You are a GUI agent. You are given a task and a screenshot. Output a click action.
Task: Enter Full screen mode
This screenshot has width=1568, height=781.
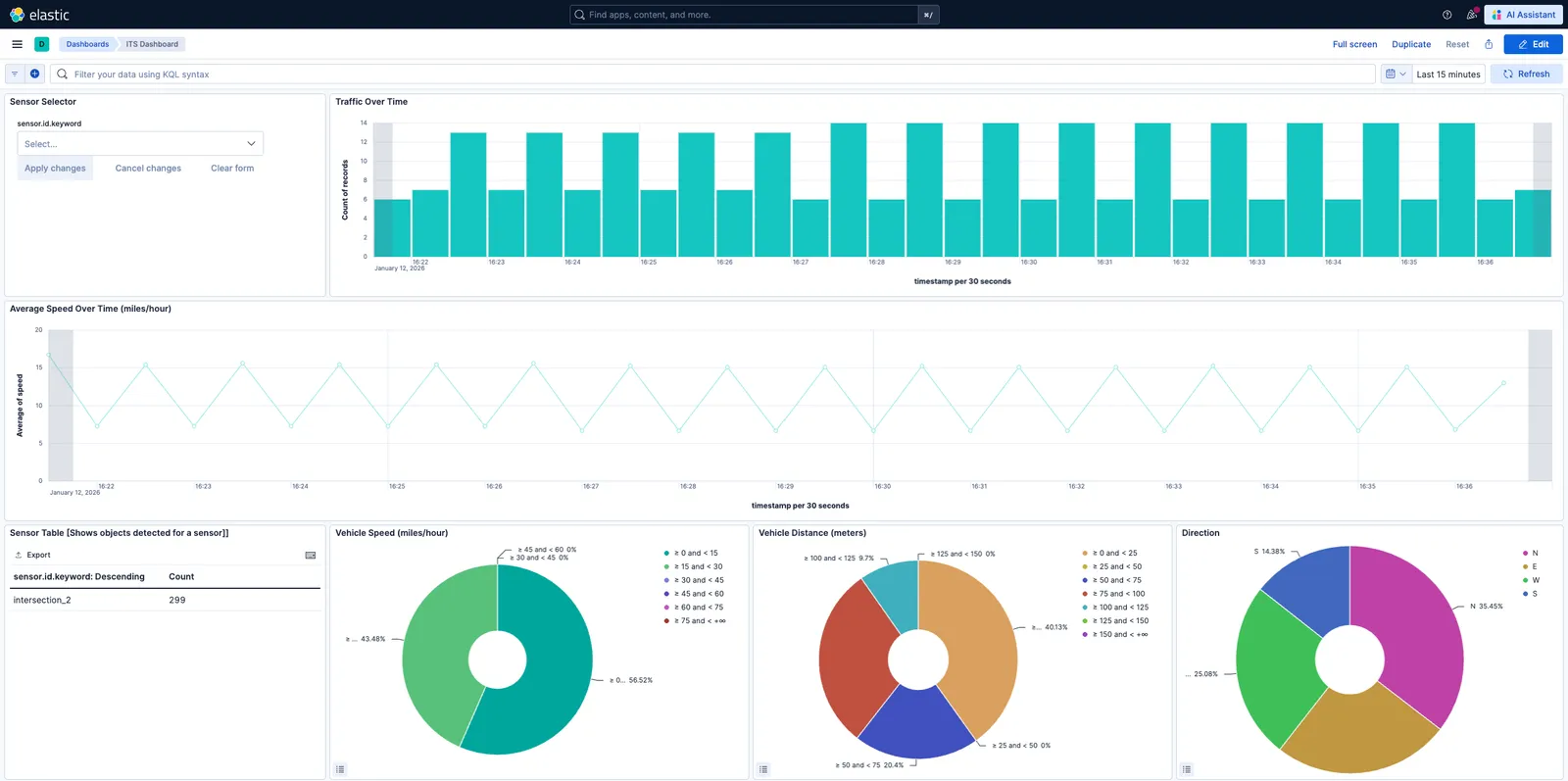pyautogui.click(x=1354, y=44)
